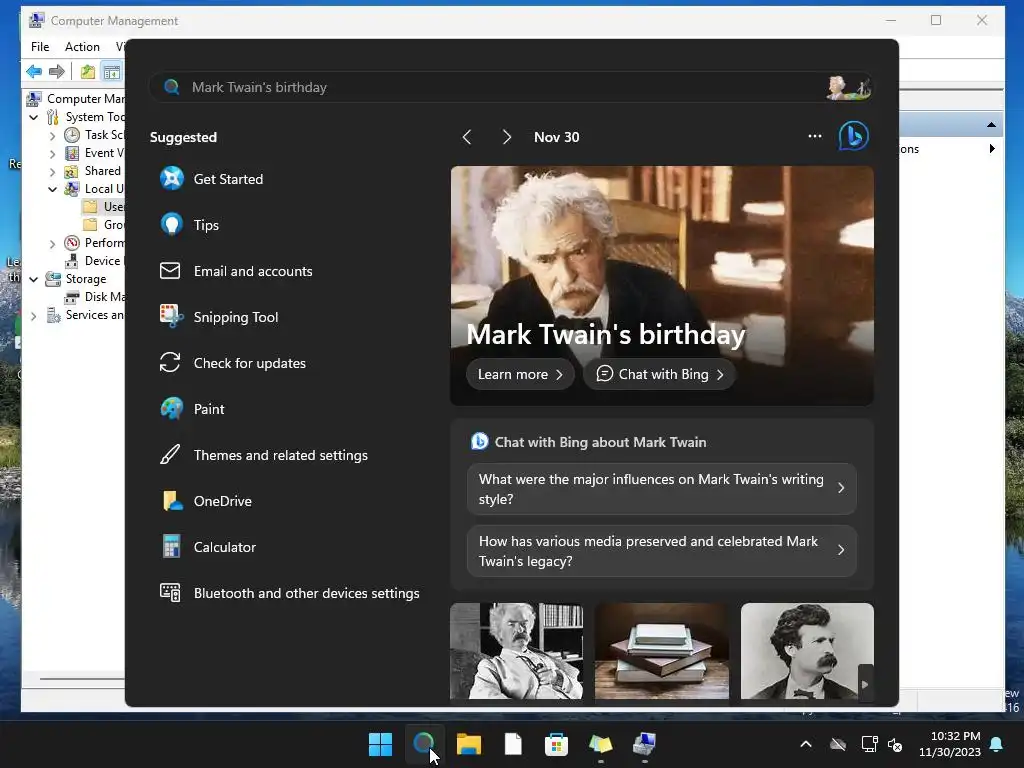Open the more options ellipsis menu
The width and height of the screenshot is (1024, 768).
(x=814, y=136)
